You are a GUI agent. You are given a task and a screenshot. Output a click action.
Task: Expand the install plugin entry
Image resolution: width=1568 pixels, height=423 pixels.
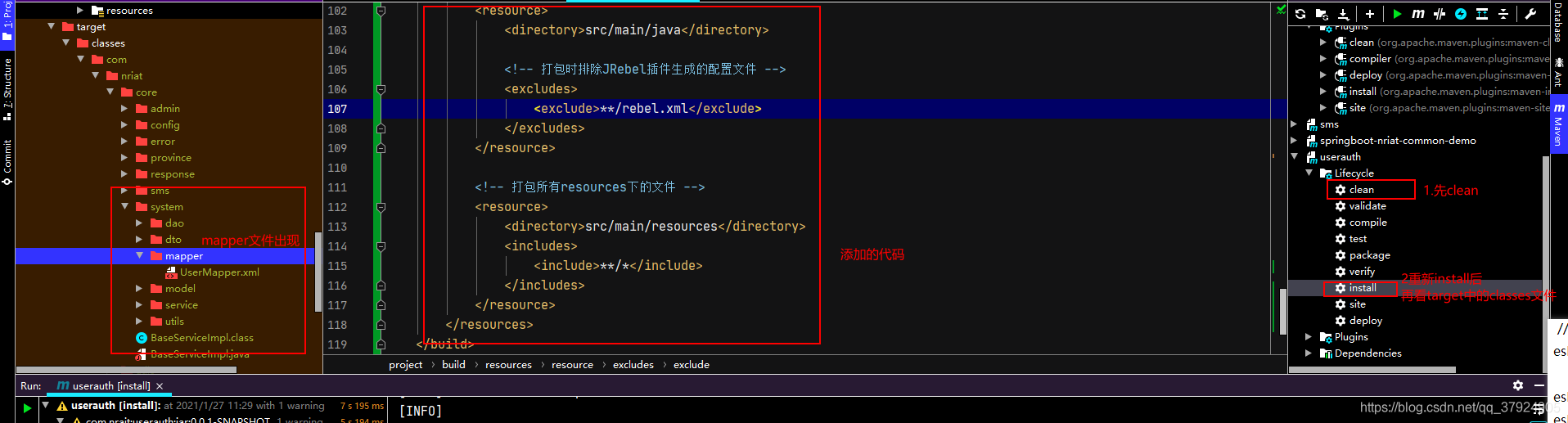1323,92
